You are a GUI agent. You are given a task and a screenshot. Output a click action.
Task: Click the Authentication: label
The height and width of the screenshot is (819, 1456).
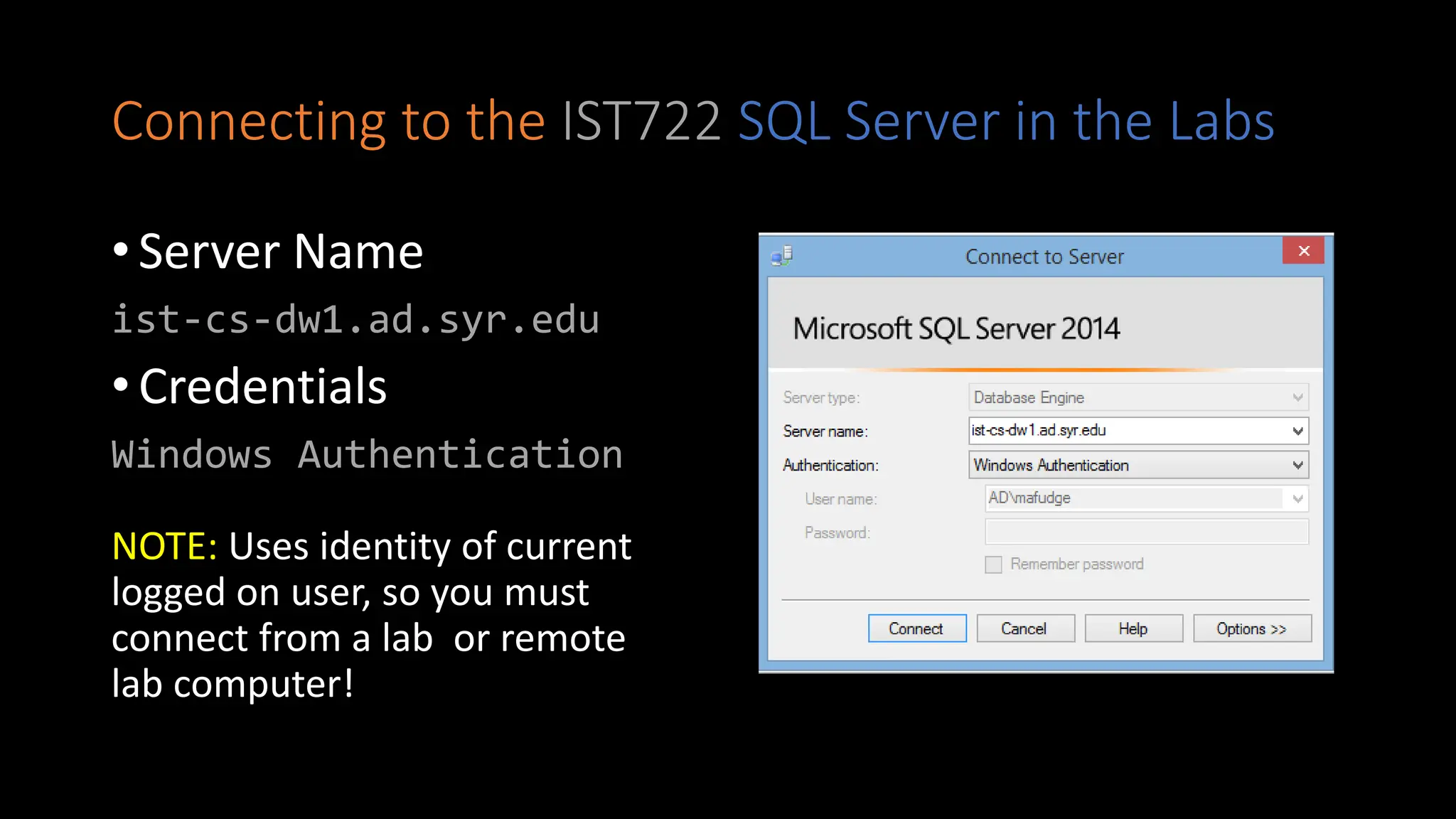tap(830, 466)
